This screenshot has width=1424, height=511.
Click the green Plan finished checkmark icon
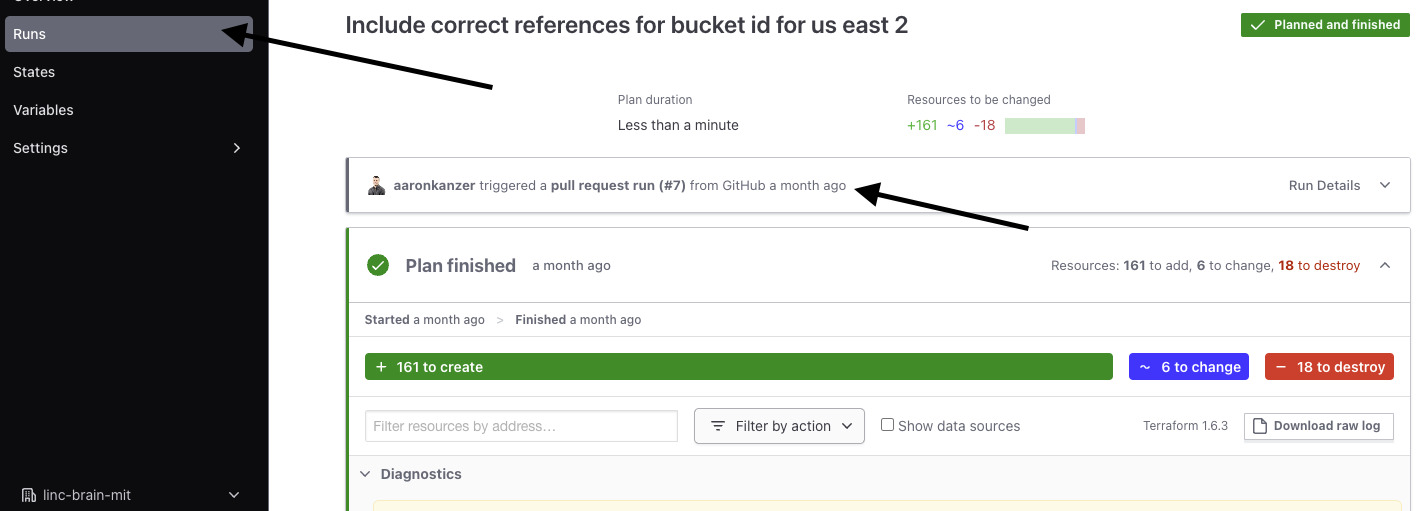(378, 265)
